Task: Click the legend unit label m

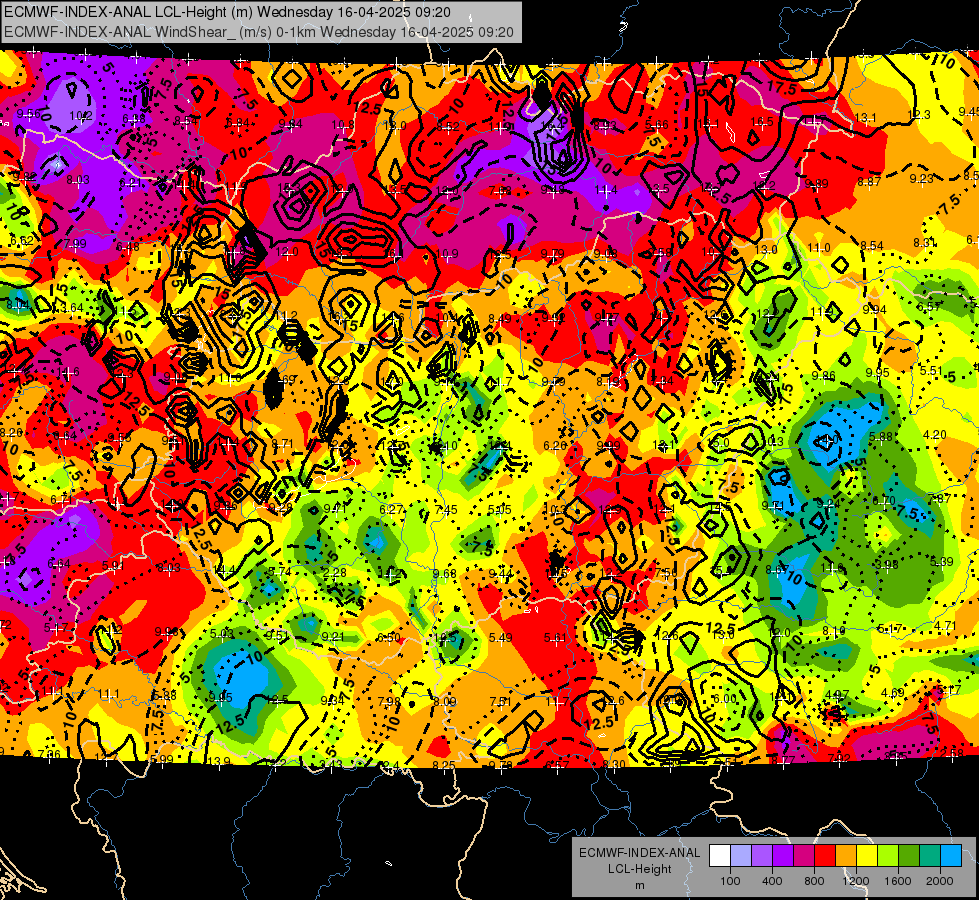Action: (639, 885)
